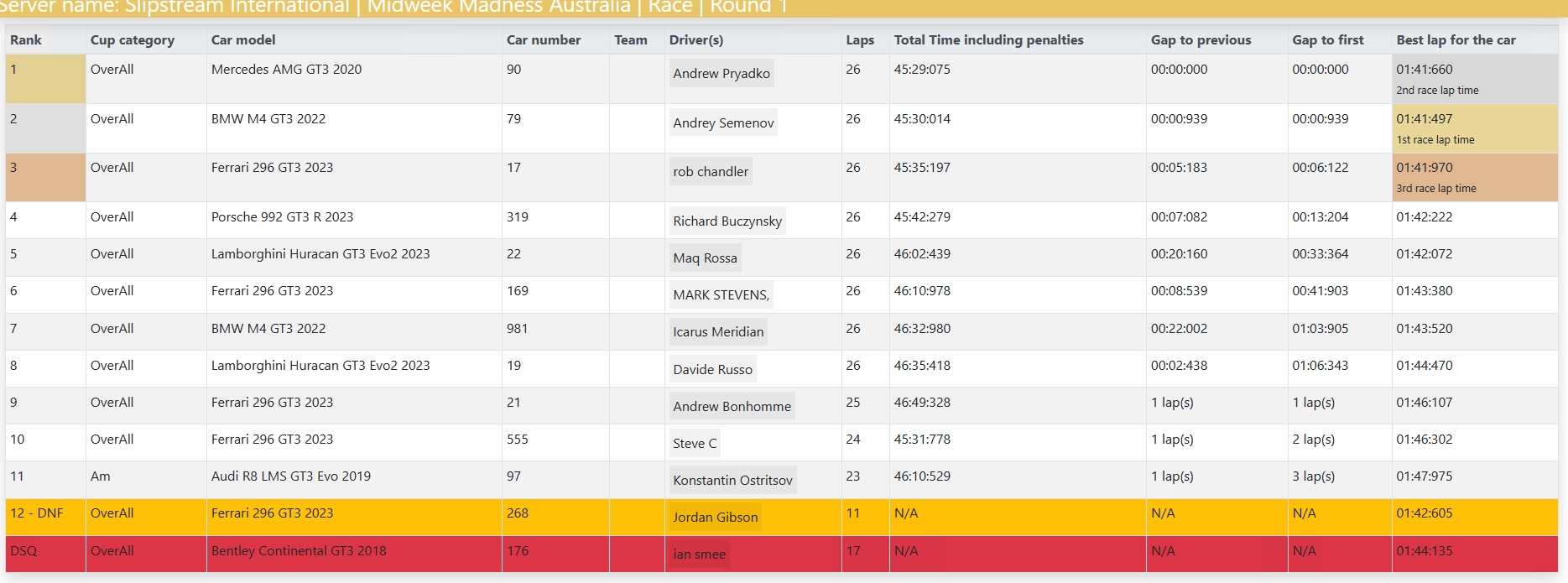Click the gold rank 1 cell
Image resolution: width=1568 pixels, height=583 pixels.
pyautogui.click(x=45, y=80)
